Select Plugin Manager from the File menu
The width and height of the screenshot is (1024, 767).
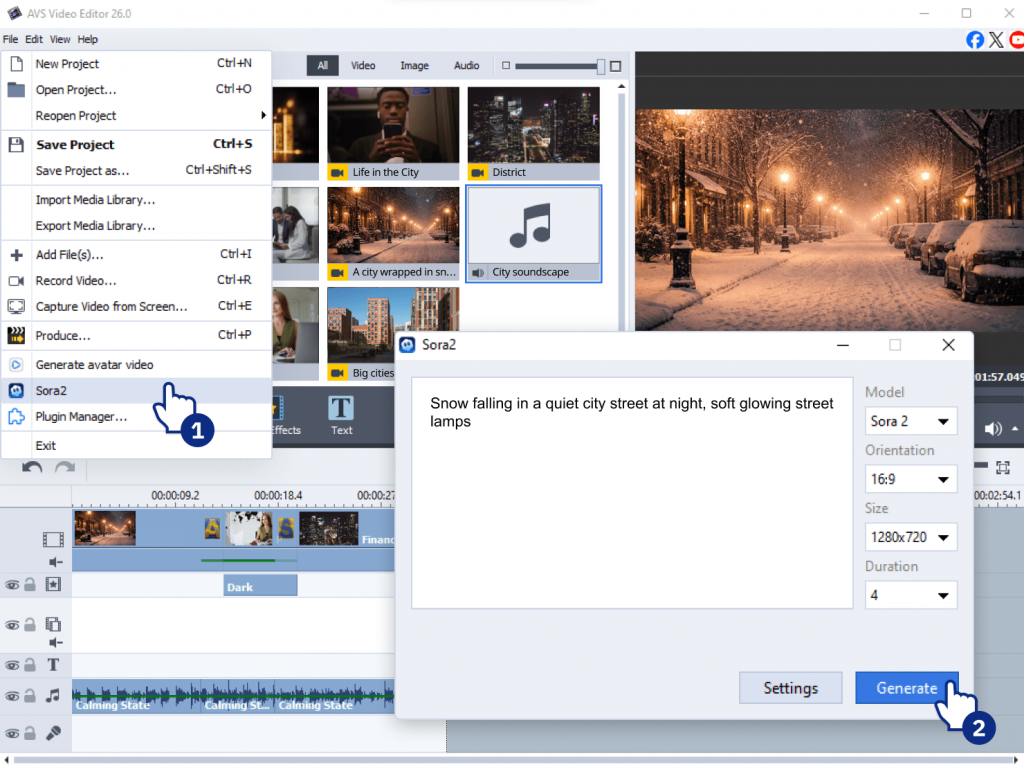tap(81, 416)
